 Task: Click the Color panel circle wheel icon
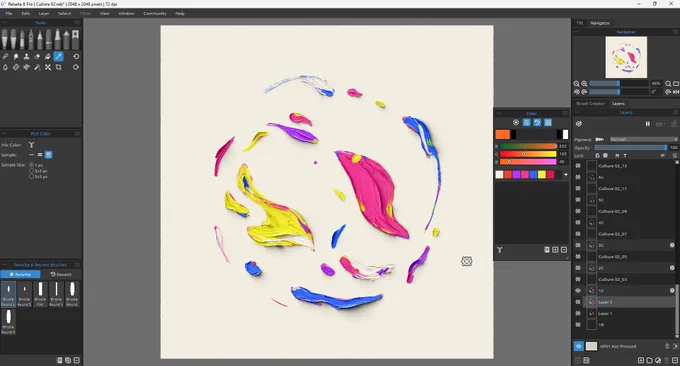(516, 123)
